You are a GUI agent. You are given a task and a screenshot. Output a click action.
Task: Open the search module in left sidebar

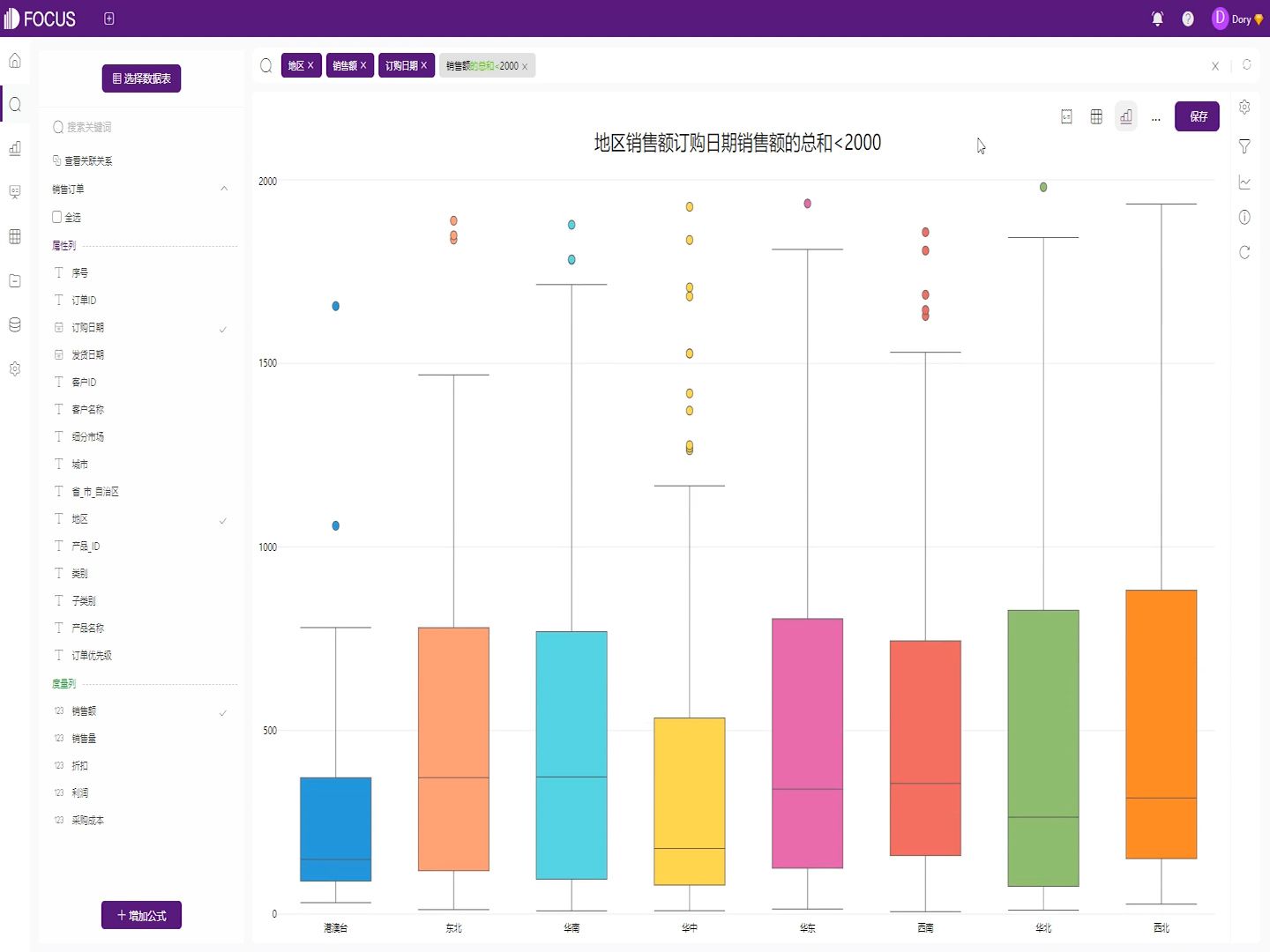pos(15,105)
